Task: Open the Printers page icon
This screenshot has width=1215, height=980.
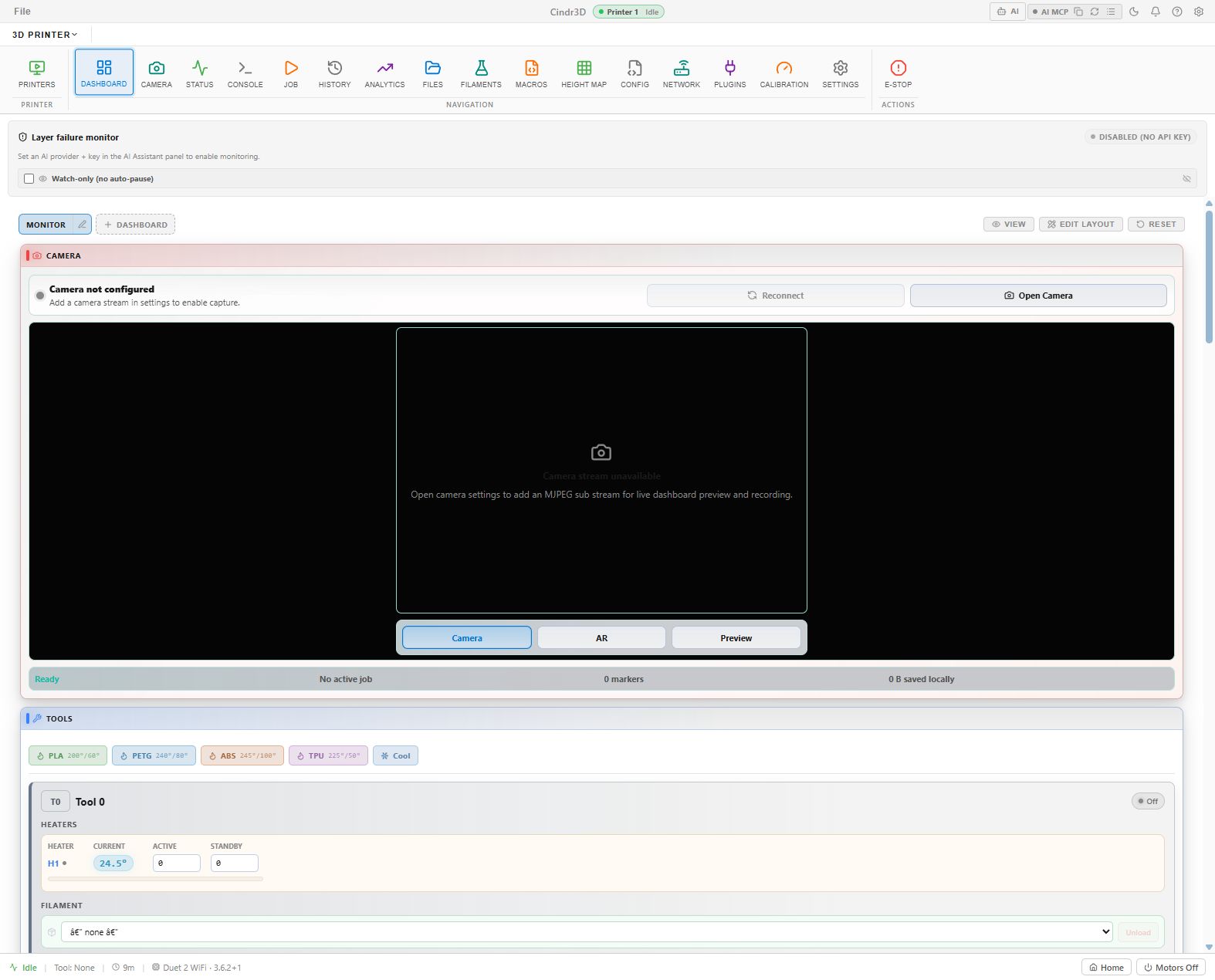Action: click(37, 73)
